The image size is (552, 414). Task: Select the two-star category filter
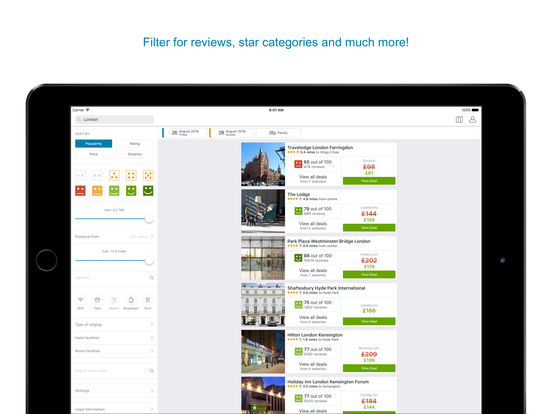pyautogui.click(x=97, y=175)
